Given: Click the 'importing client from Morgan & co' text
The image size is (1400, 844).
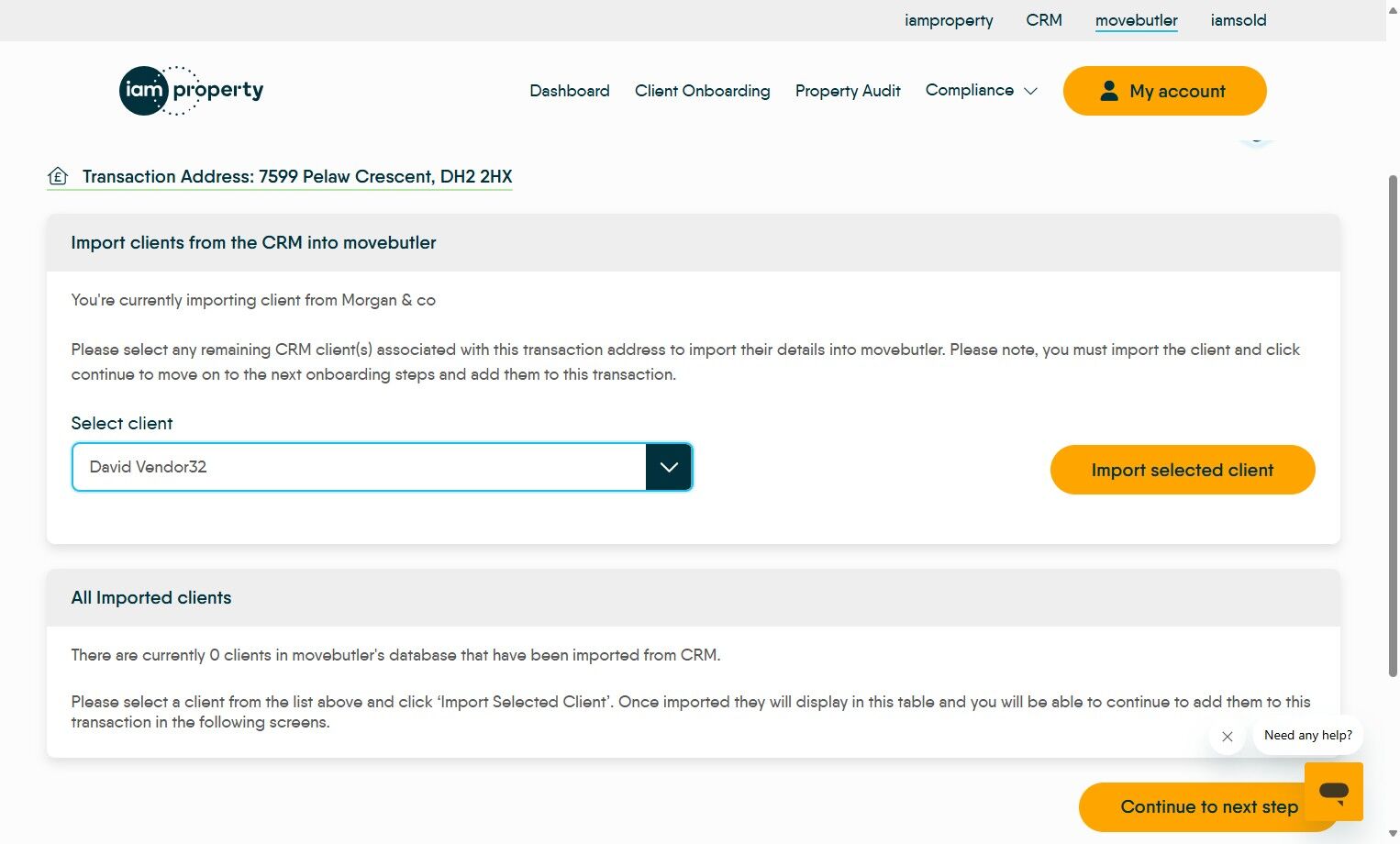Looking at the screenshot, I should tap(311, 300).
